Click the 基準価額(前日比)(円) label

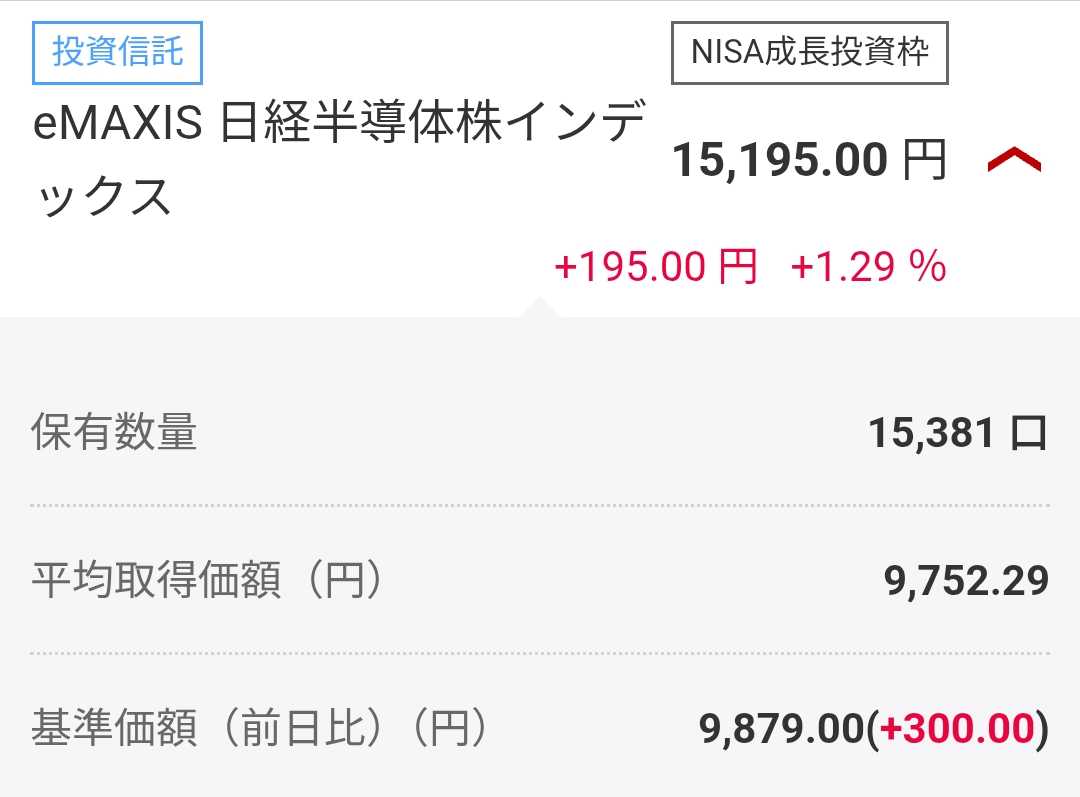(x=260, y=728)
